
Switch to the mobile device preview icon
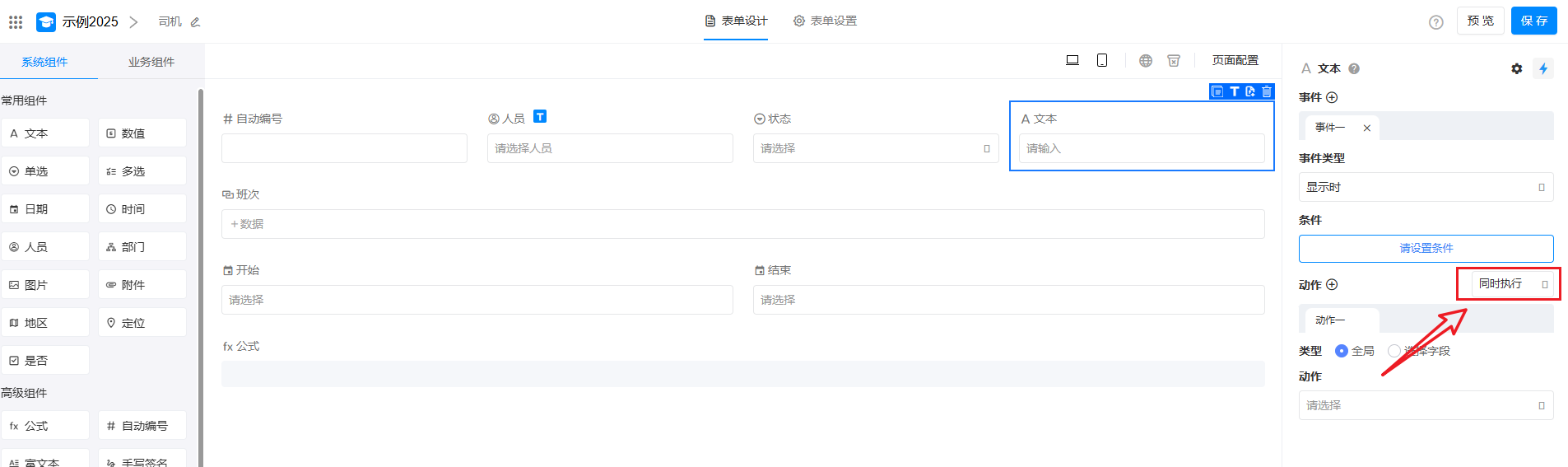point(1102,60)
